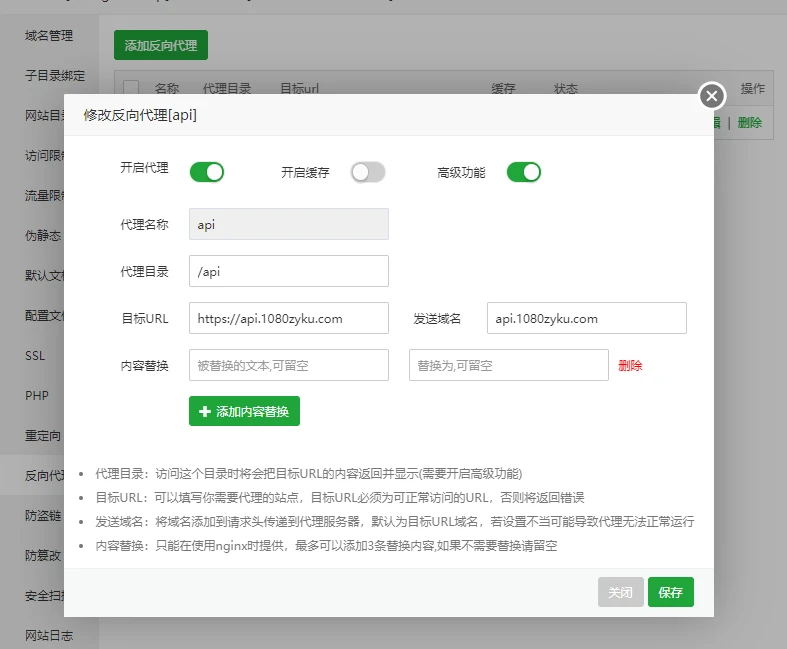Close the modify reverse proxy dialog with X

point(711,96)
